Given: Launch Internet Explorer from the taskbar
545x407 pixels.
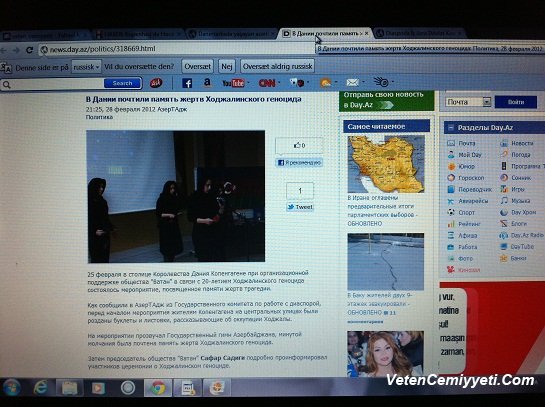Looking at the screenshot, I should [x=41, y=387].
